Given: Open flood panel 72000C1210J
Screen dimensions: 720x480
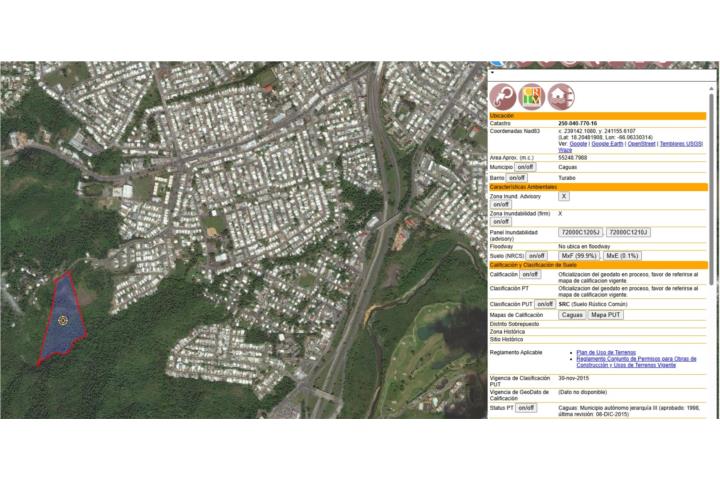Looking at the screenshot, I should (x=628, y=232).
